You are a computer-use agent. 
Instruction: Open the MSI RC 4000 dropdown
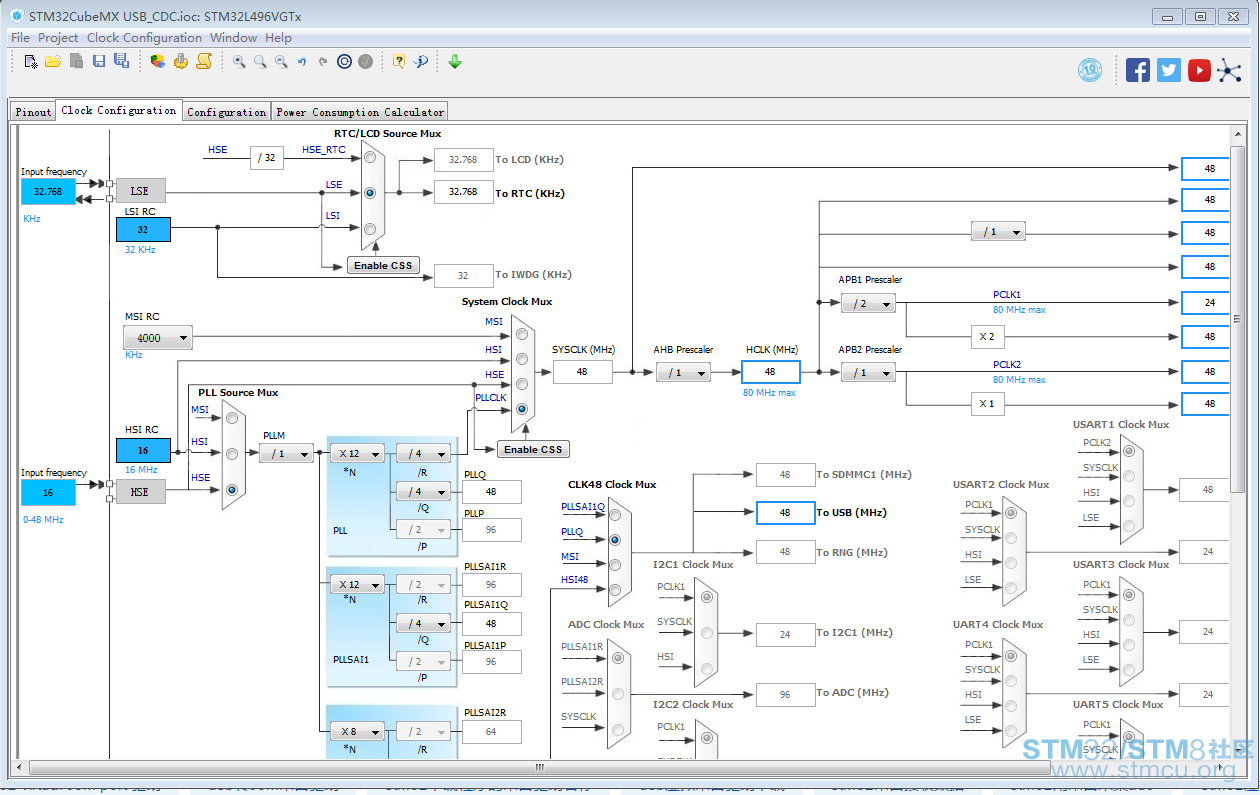coord(158,338)
